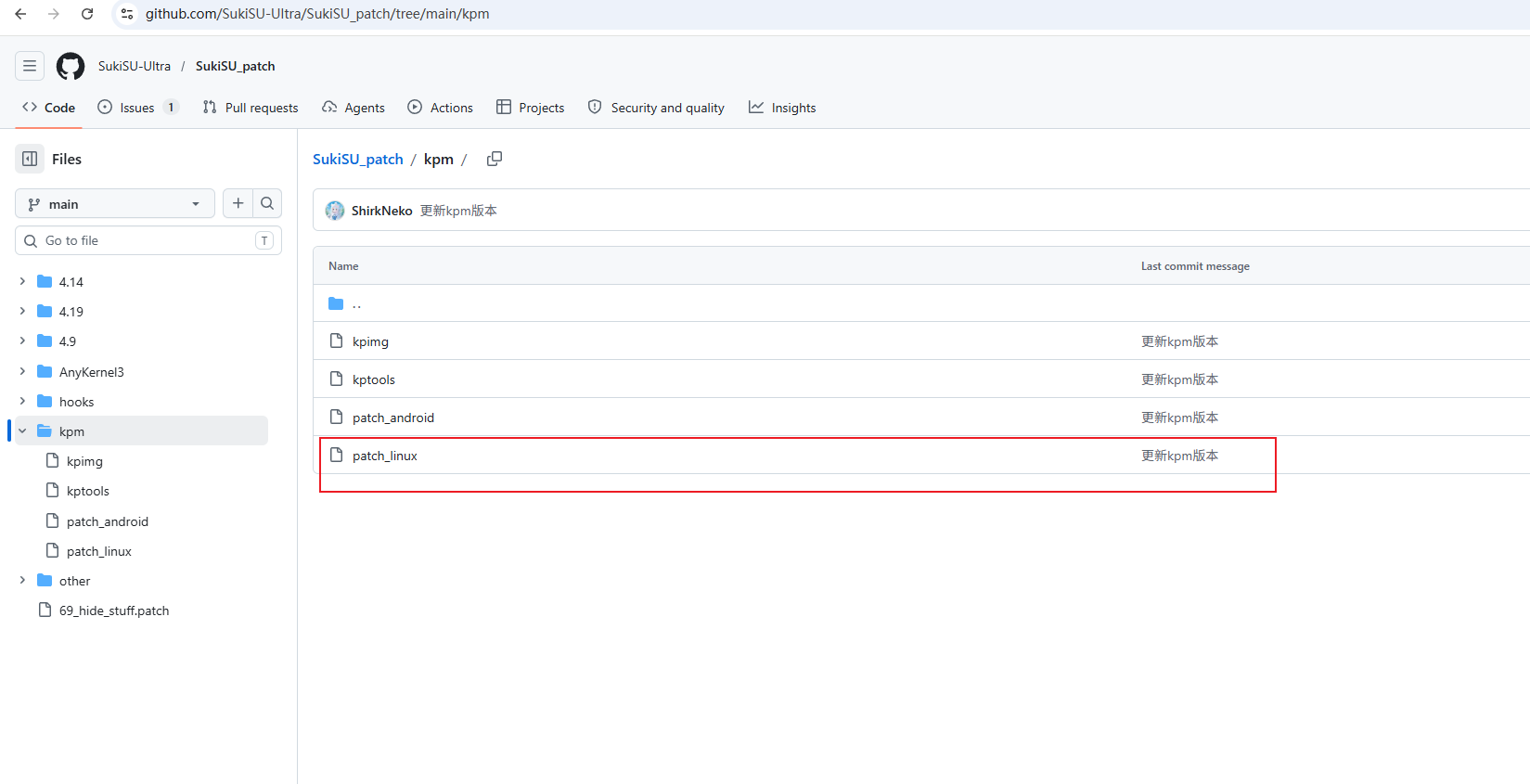The width and height of the screenshot is (1530, 784).
Task: Switch to the Agents tab
Action: tap(354, 108)
